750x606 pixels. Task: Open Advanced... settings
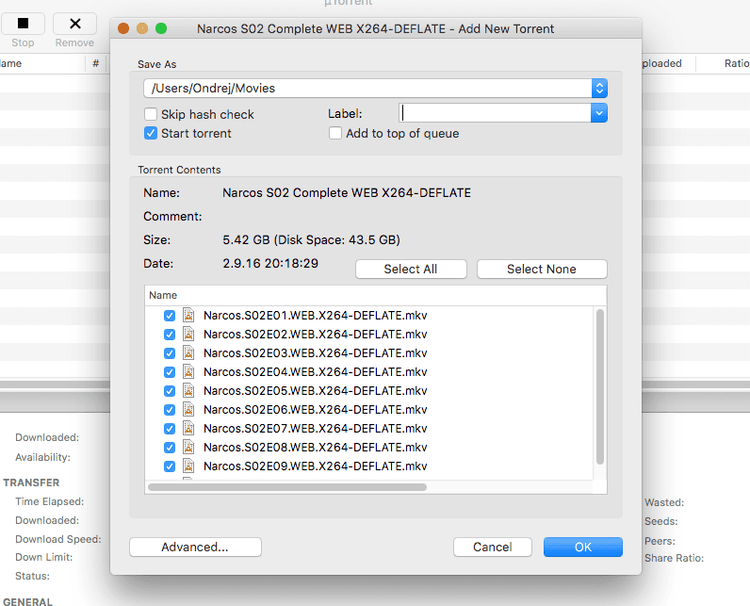[x=195, y=547]
